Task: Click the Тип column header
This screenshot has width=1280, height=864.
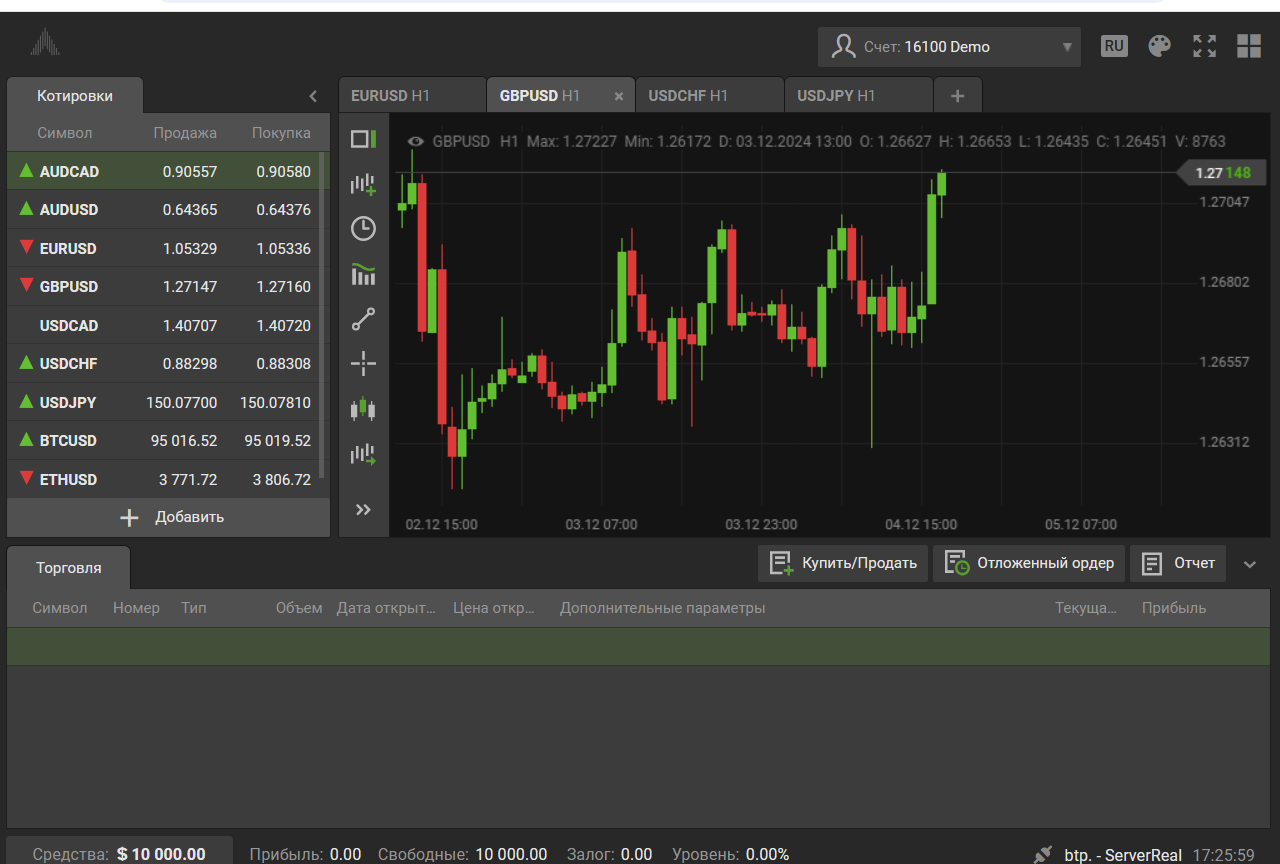Action: [x=194, y=608]
